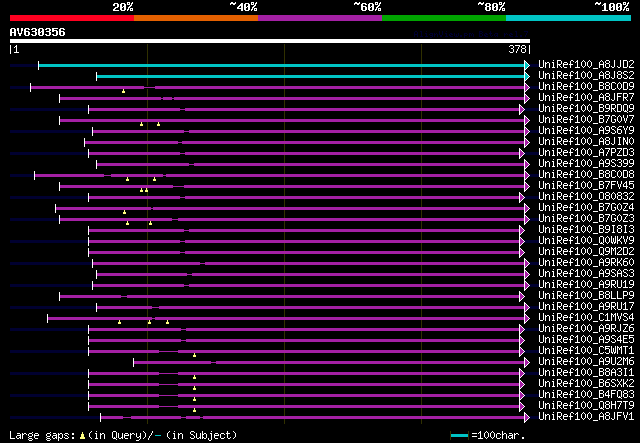Click the UniRef100_A9SAS3 label
The height and width of the screenshot is (443, 640).
(586, 274)
